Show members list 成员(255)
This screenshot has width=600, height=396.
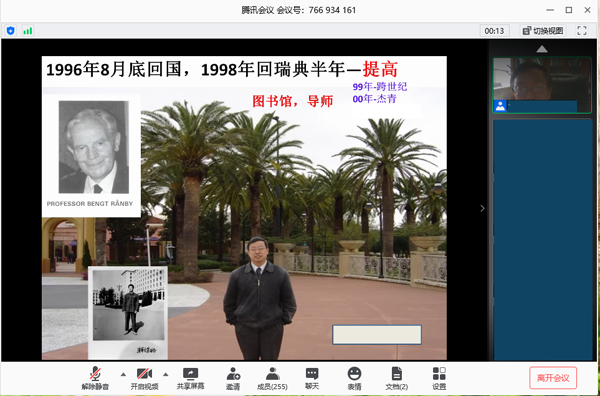(x=272, y=378)
